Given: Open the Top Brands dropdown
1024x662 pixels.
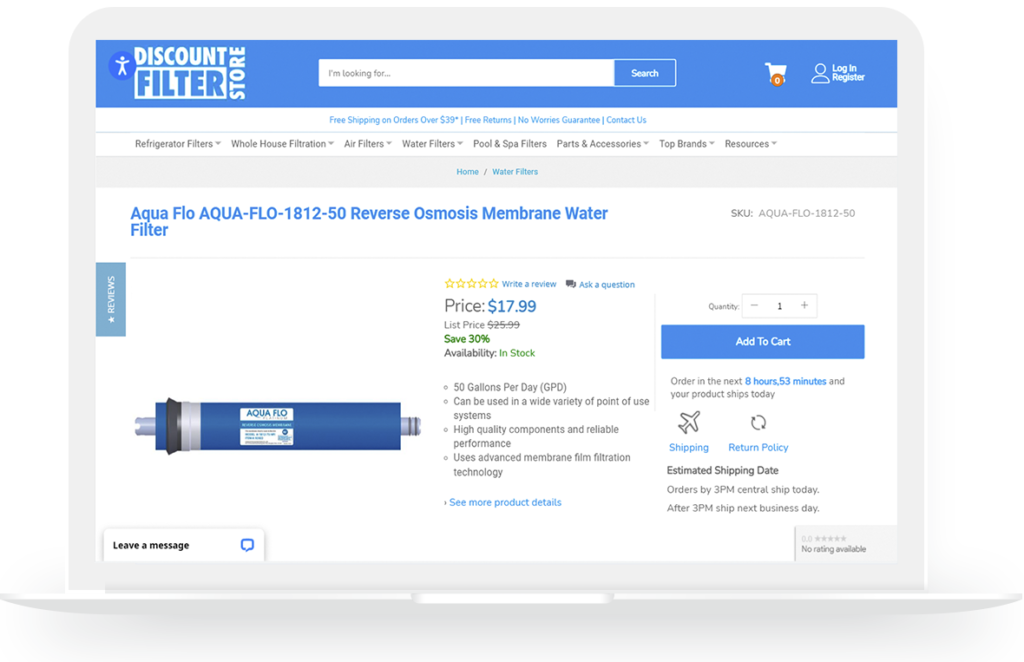Looking at the screenshot, I should coord(686,144).
